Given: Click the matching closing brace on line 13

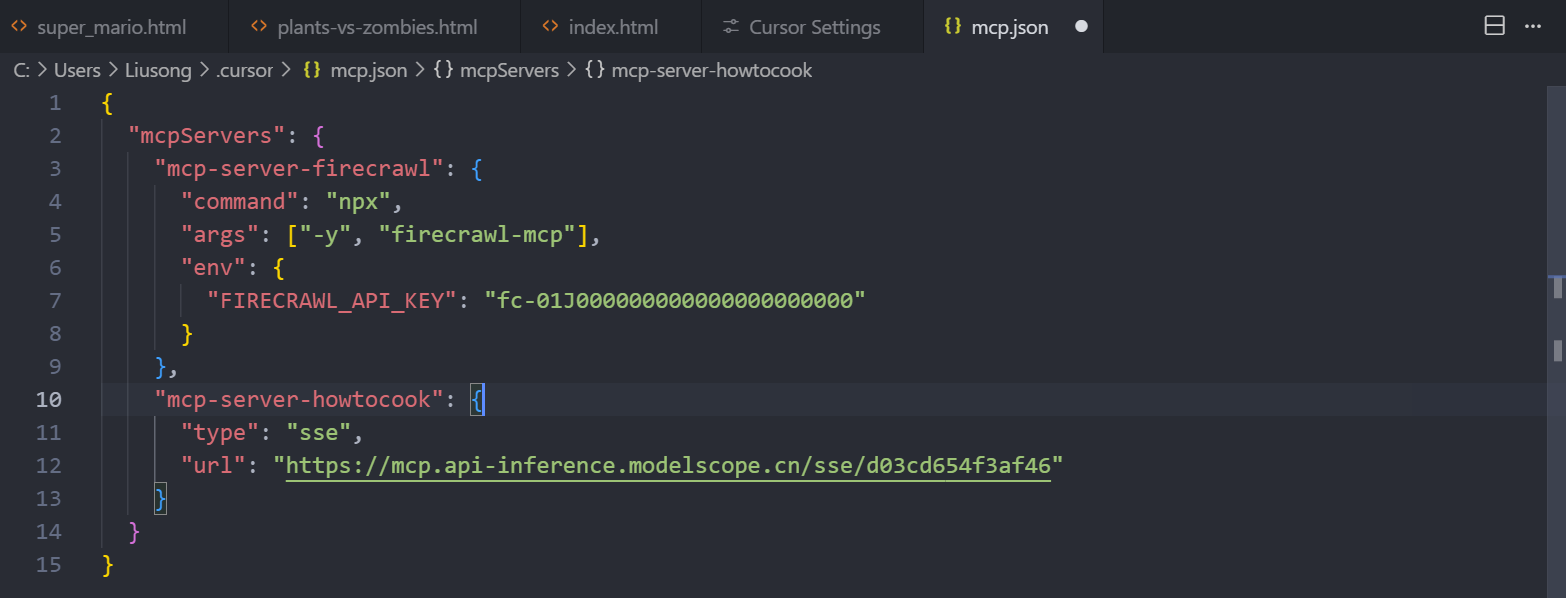Looking at the screenshot, I should tap(160, 499).
